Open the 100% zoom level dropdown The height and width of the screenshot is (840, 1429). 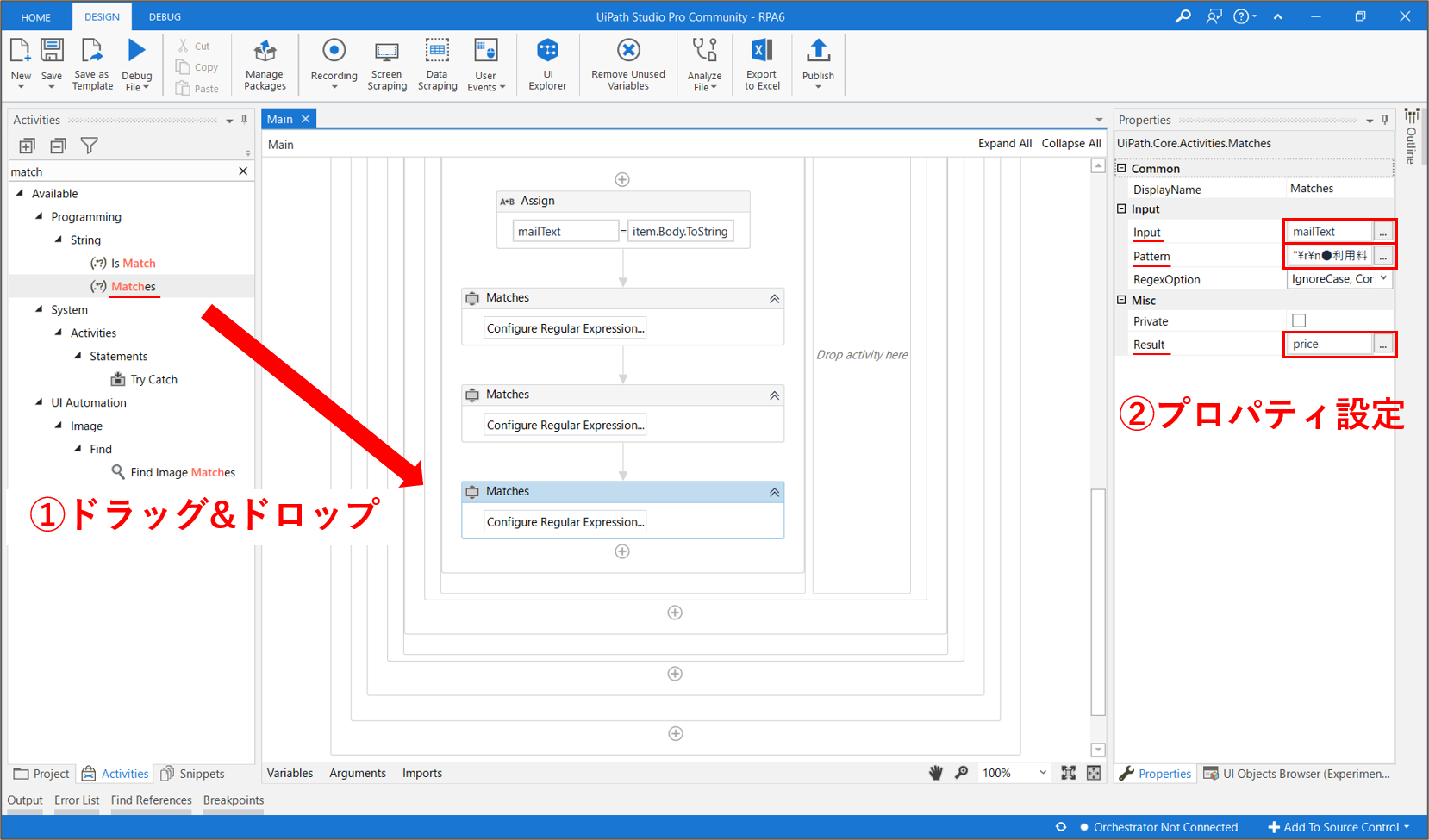point(1042,773)
